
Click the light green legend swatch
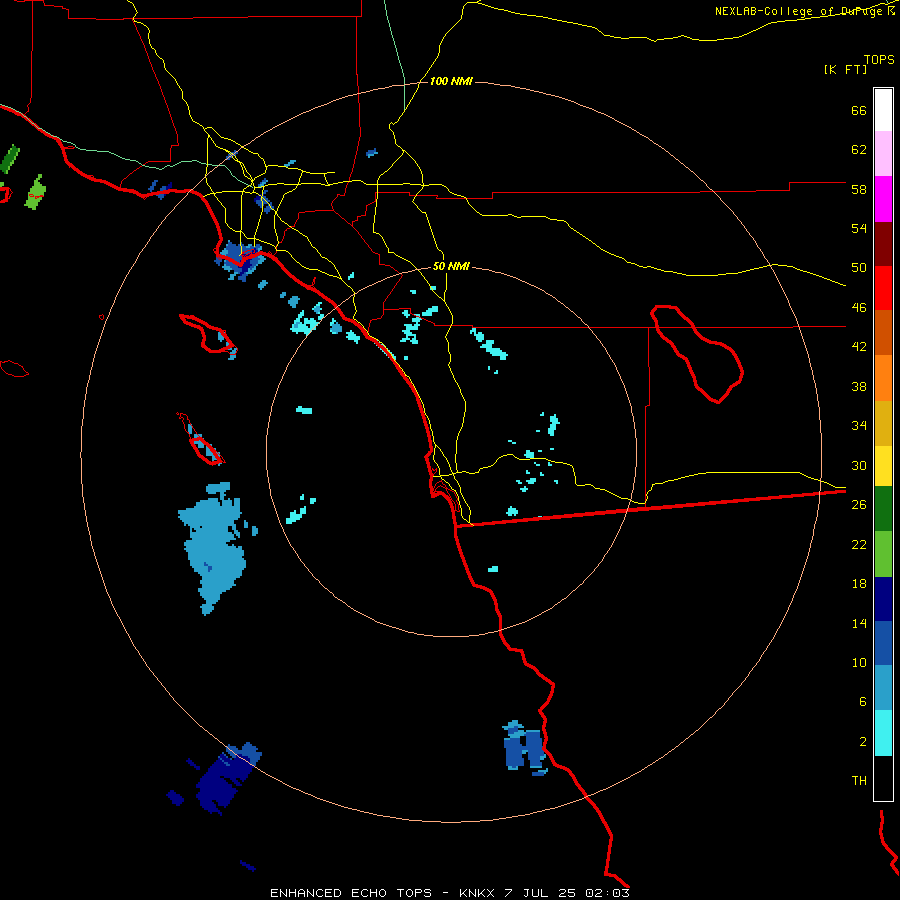coord(883,554)
